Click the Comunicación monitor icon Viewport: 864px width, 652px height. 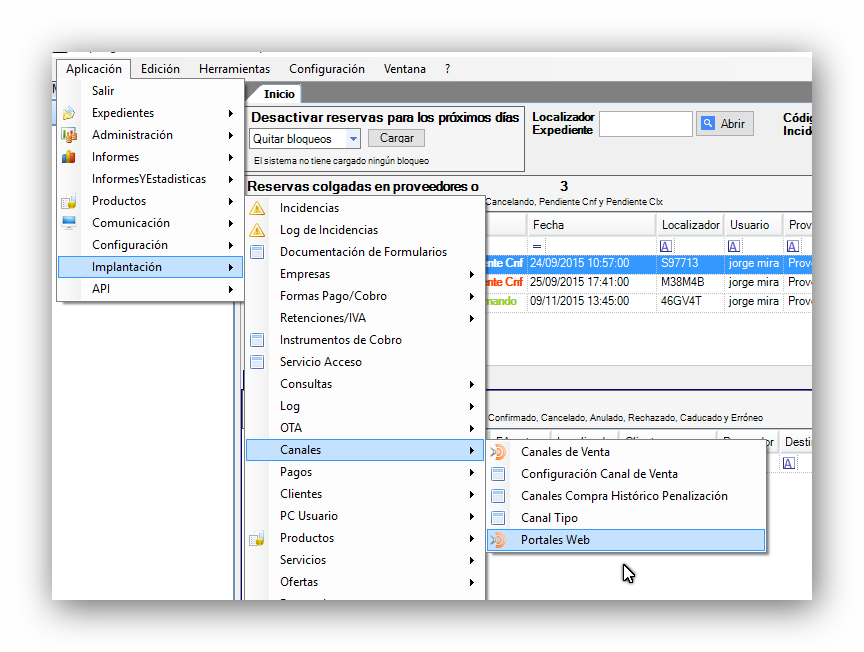point(69,223)
